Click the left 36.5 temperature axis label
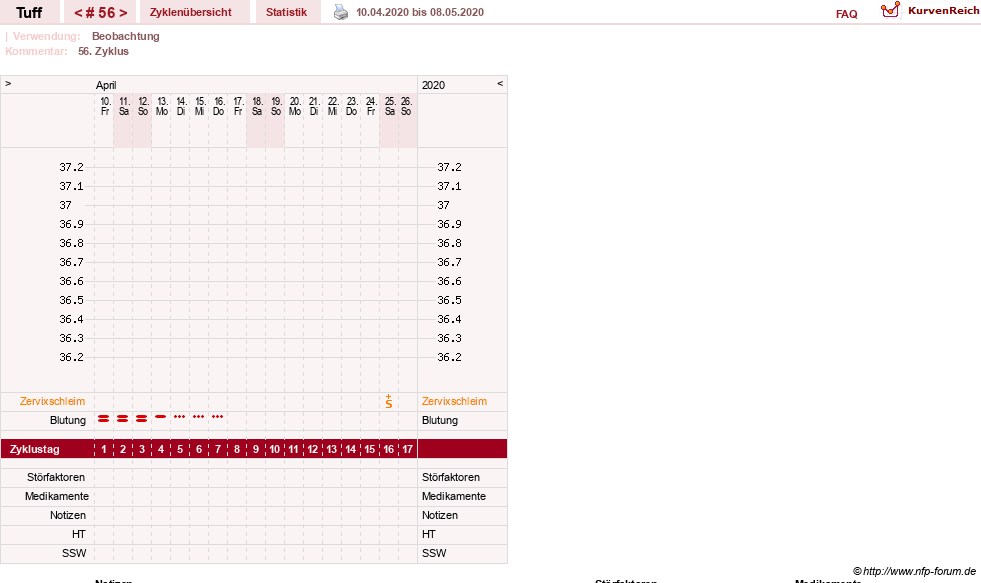Screen dimensions: 981x583 click(71, 300)
